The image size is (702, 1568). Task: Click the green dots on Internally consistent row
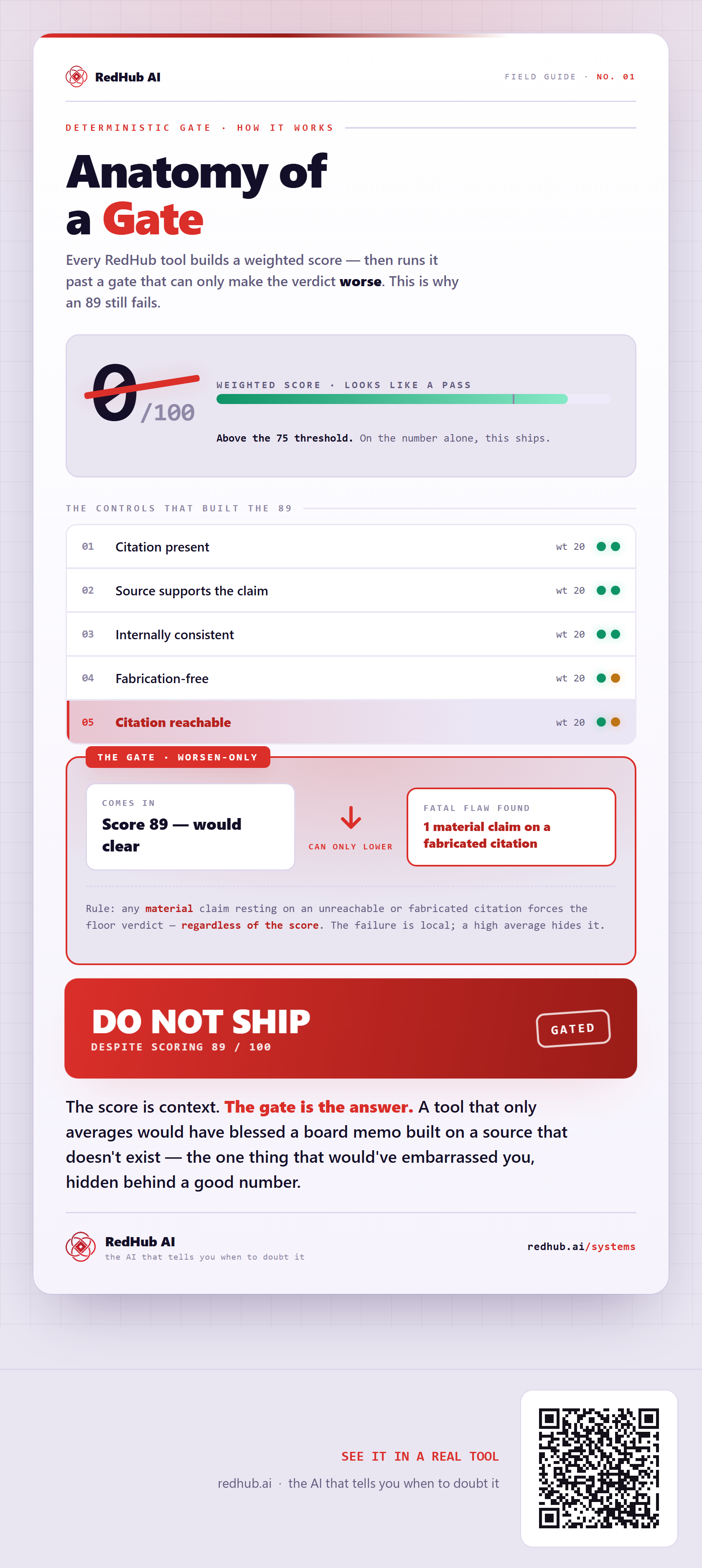pyautogui.click(x=608, y=634)
